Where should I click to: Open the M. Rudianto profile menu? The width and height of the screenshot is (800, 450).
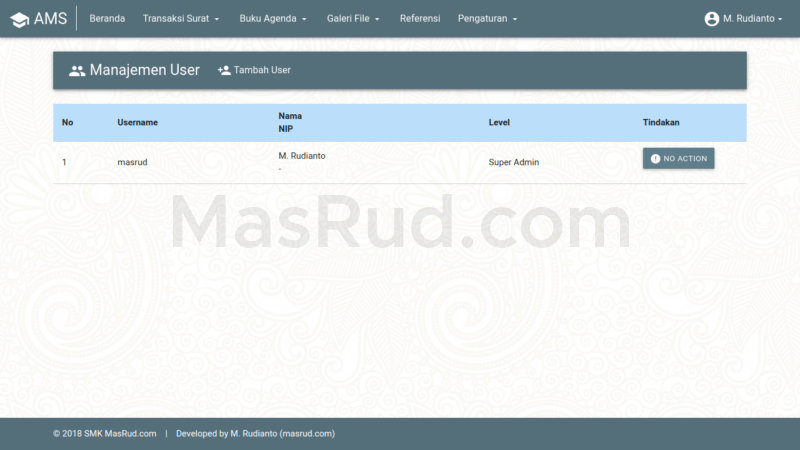[754, 19]
